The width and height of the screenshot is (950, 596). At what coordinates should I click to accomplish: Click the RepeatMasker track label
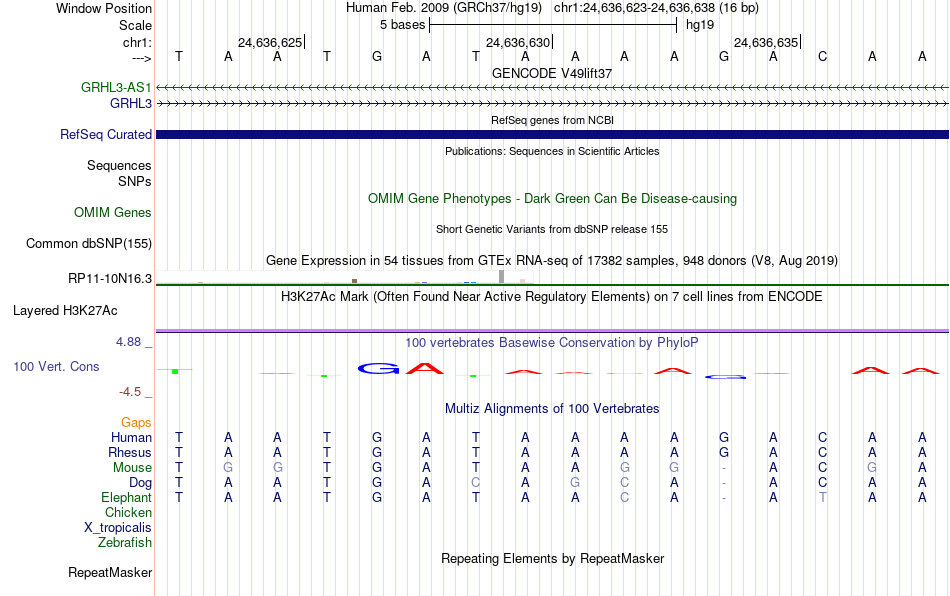110,572
